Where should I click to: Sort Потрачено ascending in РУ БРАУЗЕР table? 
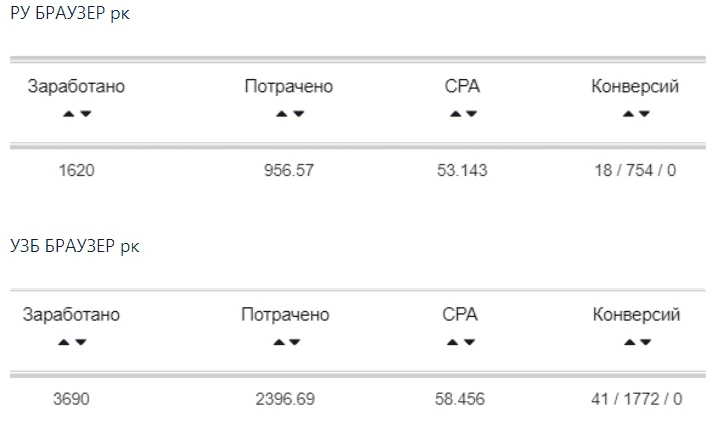tap(281, 114)
